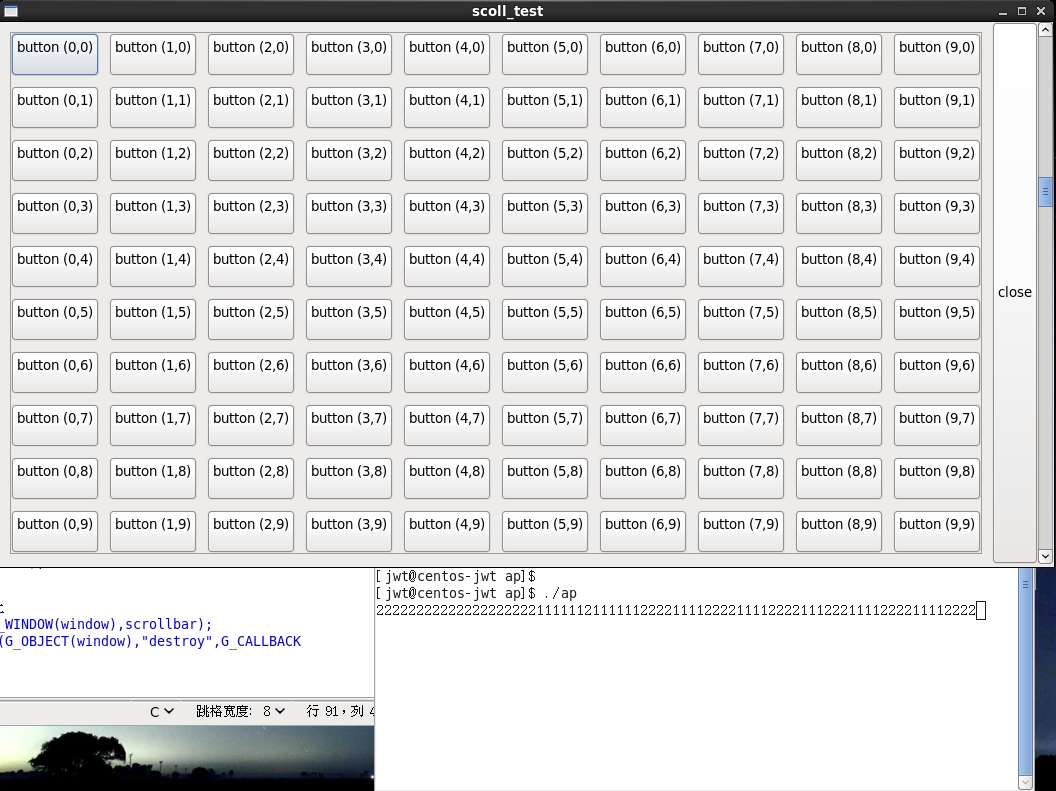Image resolution: width=1056 pixels, height=791 pixels.
Task: Open the scoll_test window menu icon
Action: coord(10,11)
